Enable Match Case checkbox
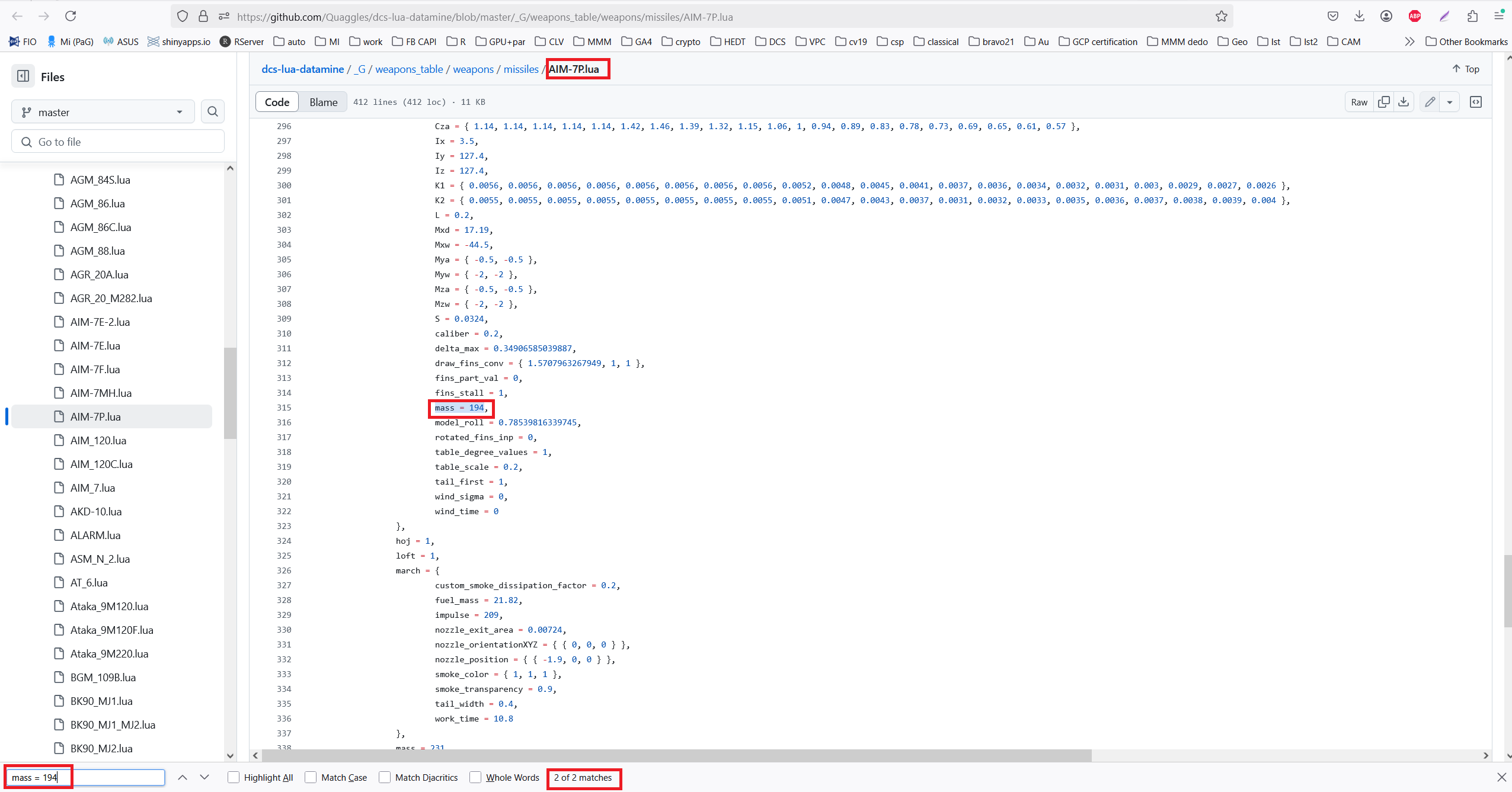Image resolution: width=1512 pixels, height=792 pixels. (x=311, y=777)
